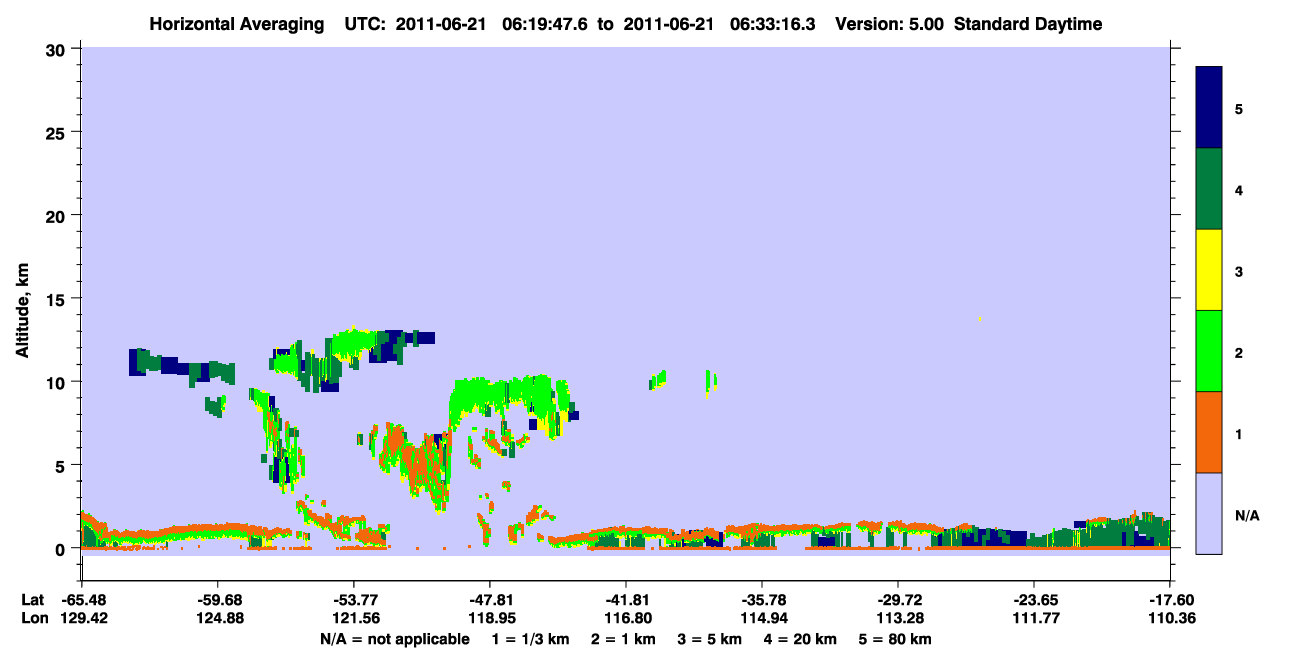Click the colorbar label '5'
Screen dimensions: 1300x667
pyautogui.click(x=1238, y=108)
